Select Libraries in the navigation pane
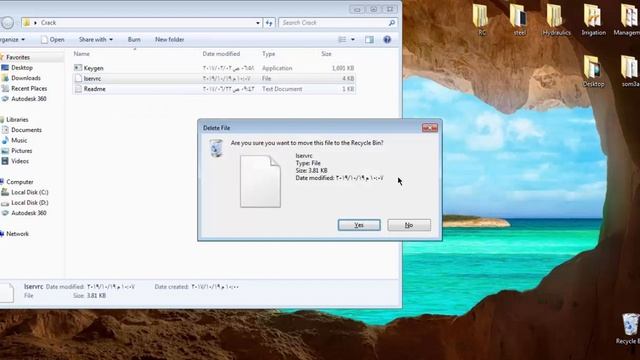Screen dimensions: 640x360 [17, 120]
